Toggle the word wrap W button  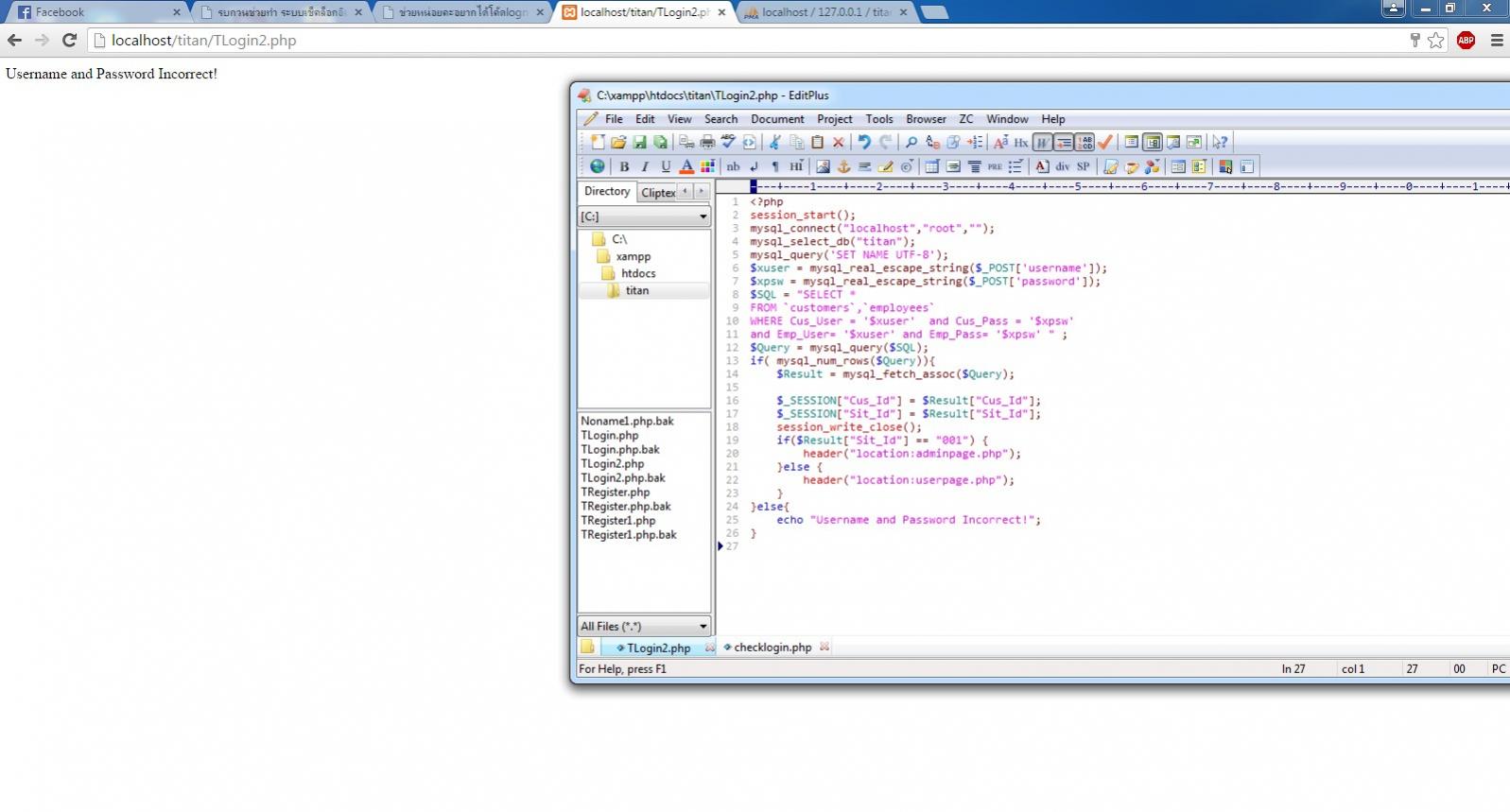click(x=1041, y=142)
